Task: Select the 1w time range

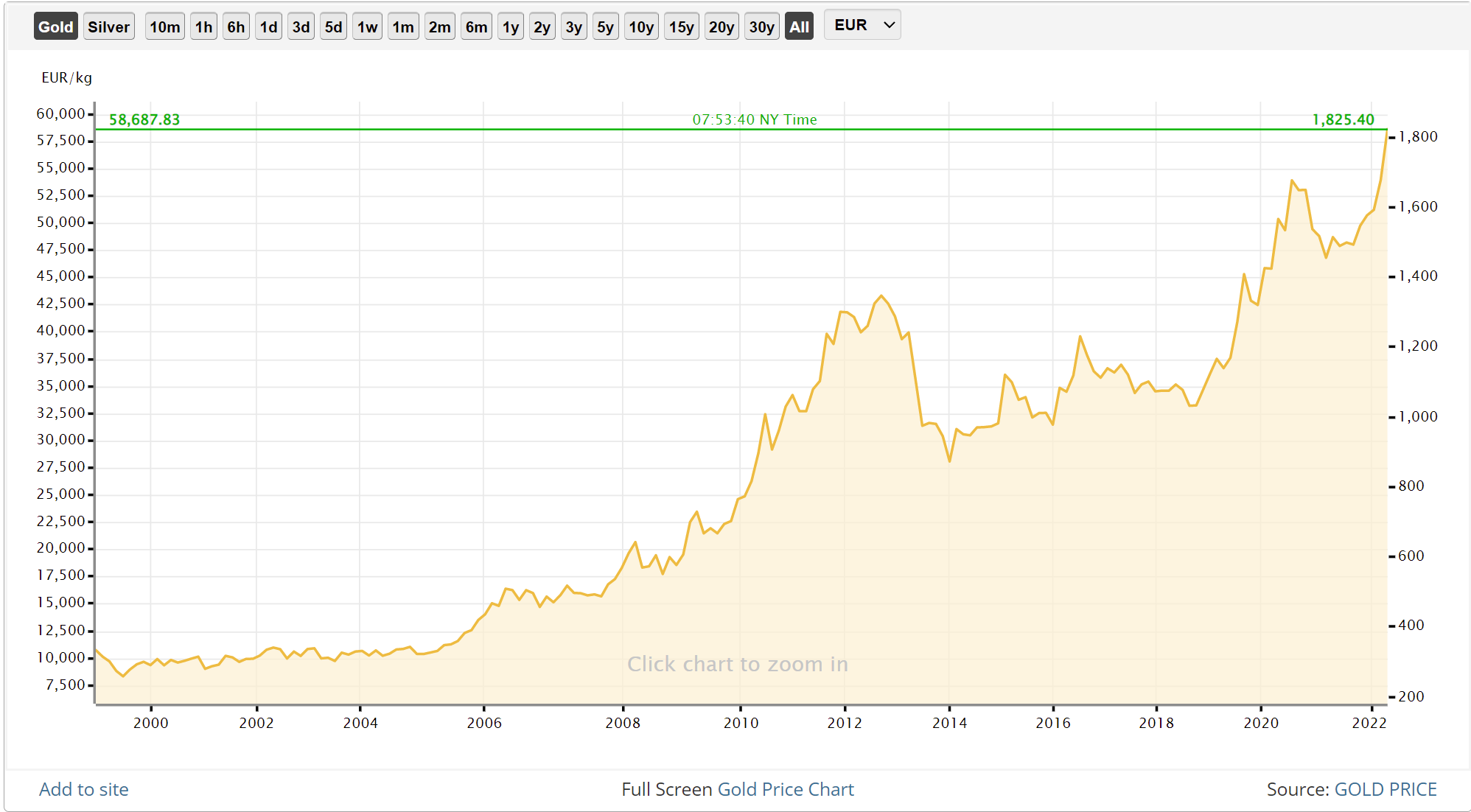Action: (x=367, y=27)
